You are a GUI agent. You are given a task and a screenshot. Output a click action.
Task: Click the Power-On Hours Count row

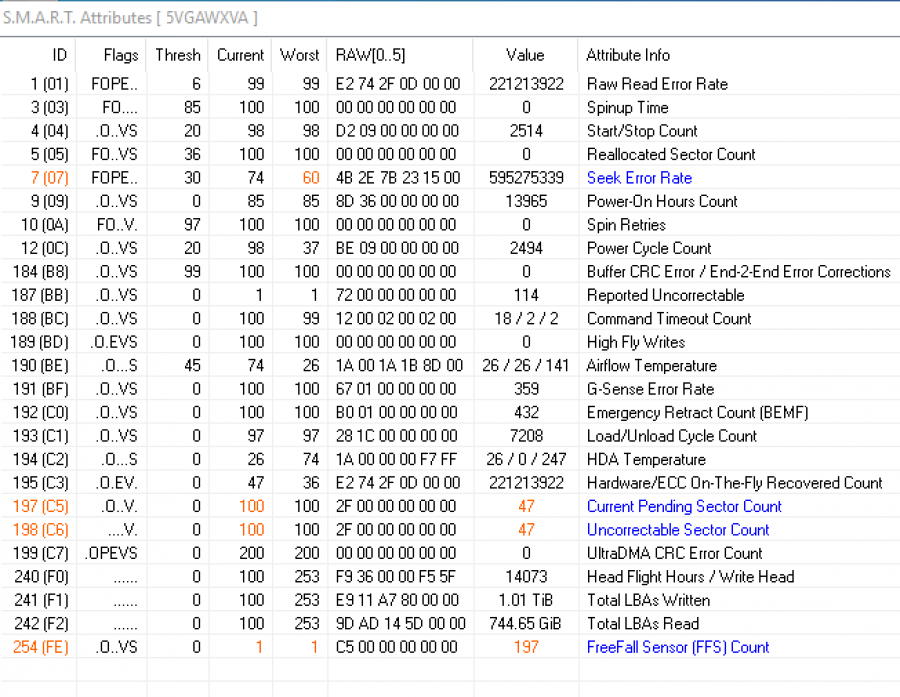tap(662, 201)
